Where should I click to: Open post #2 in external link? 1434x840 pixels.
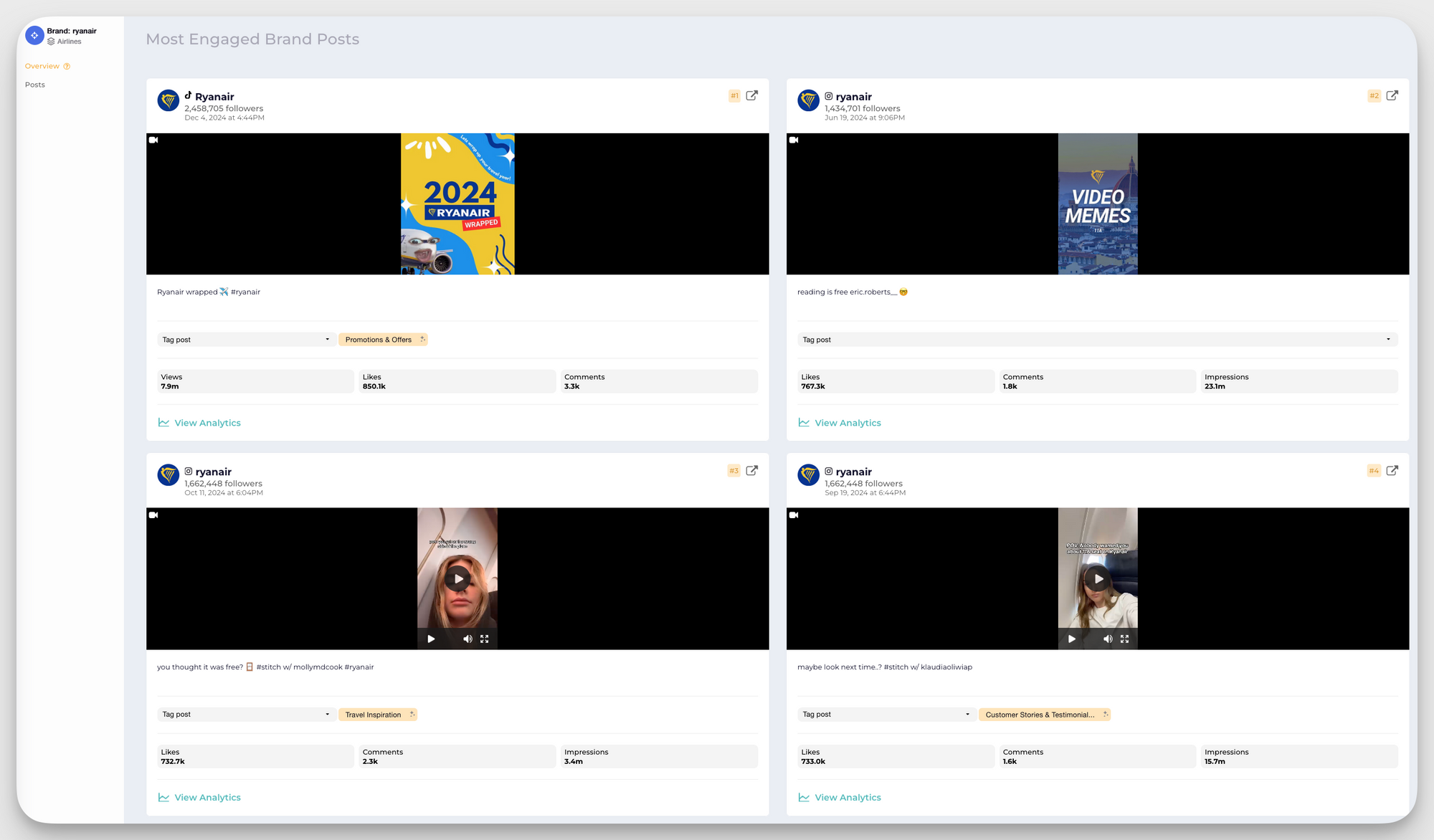point(1392,95)
